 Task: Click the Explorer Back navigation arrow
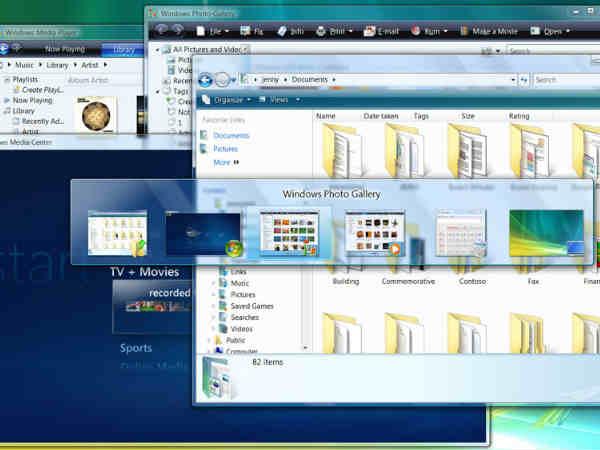[x=207, y=80]
